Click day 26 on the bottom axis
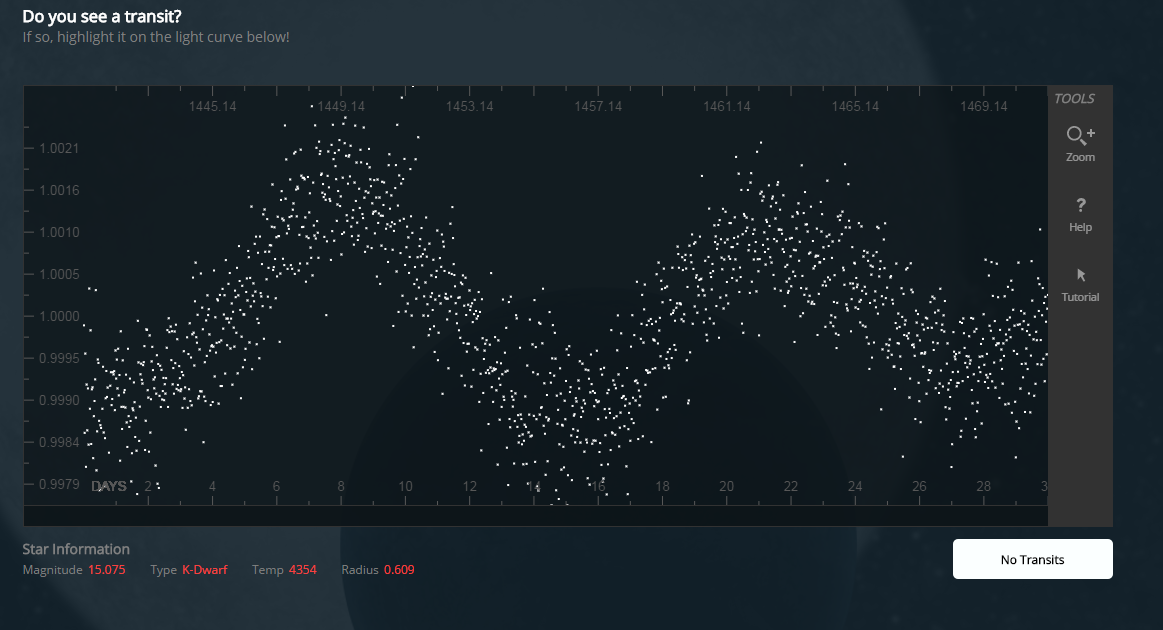 [x=919, y=486]
